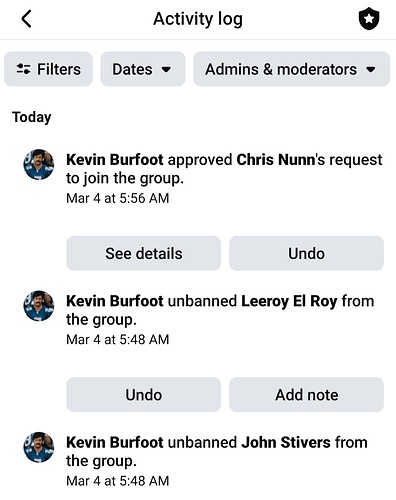The image size is (396, 500).
Task: Click the Dates dropdown arrow
Action: coord(166,70)
